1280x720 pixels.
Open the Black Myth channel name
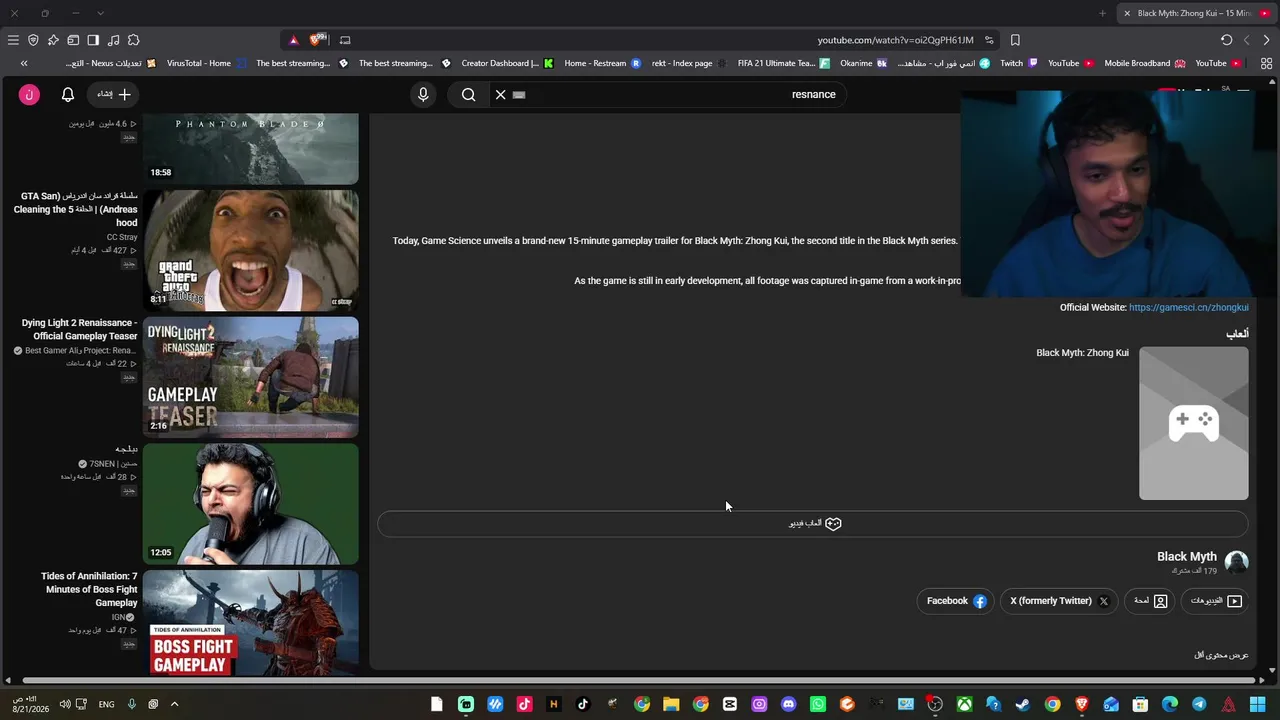tap(1187, 556)
